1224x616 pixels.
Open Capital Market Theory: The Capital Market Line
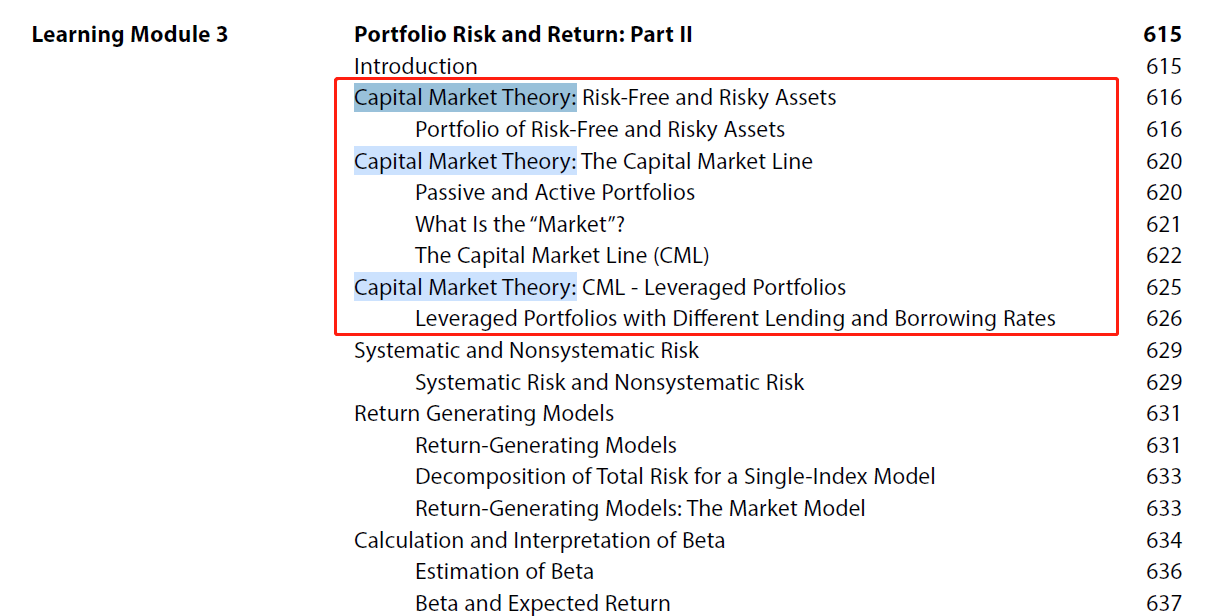tap(583, 161)
